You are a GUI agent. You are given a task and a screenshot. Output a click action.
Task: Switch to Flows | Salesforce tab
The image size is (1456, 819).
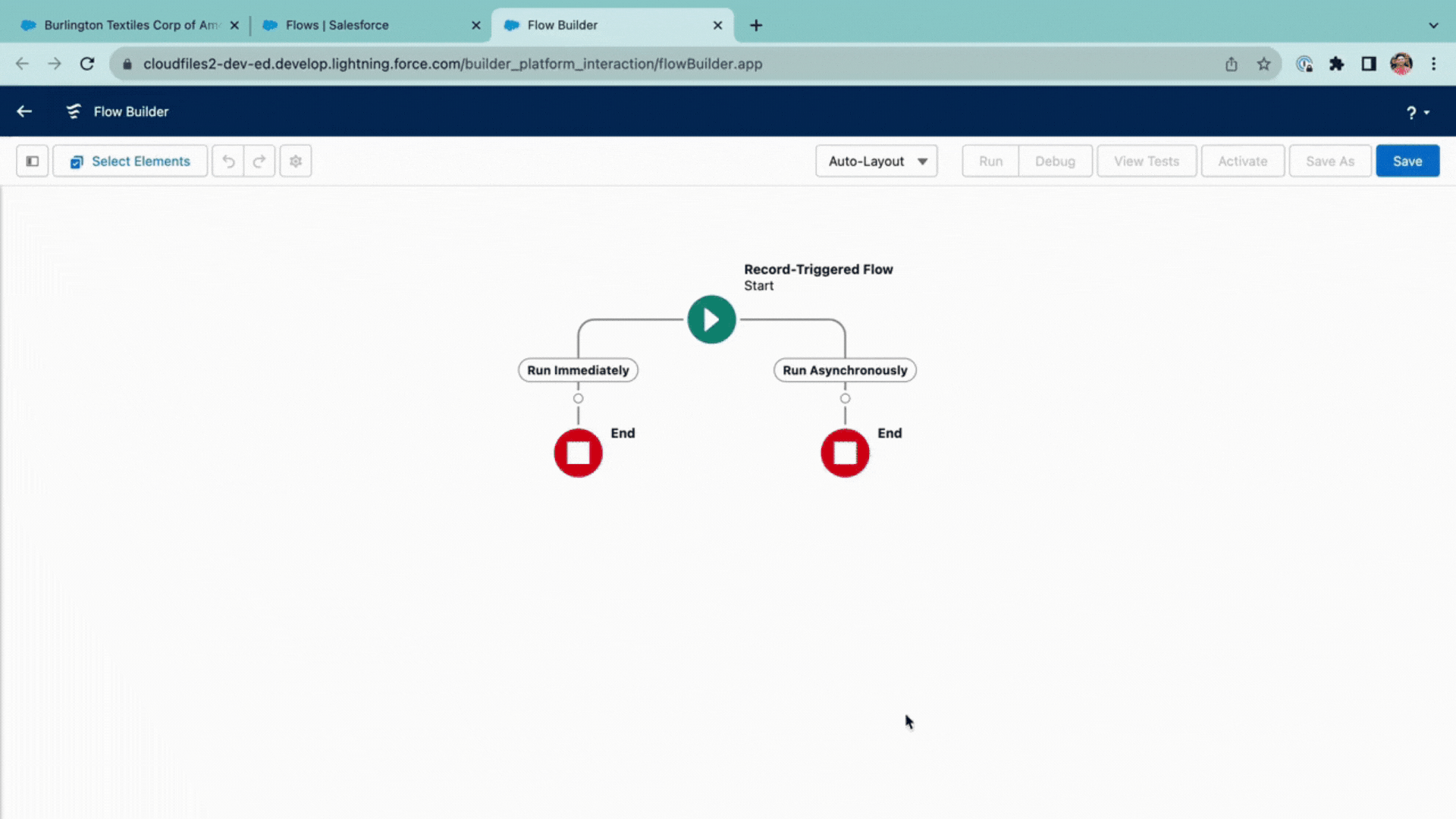click(x=337, y=25)
